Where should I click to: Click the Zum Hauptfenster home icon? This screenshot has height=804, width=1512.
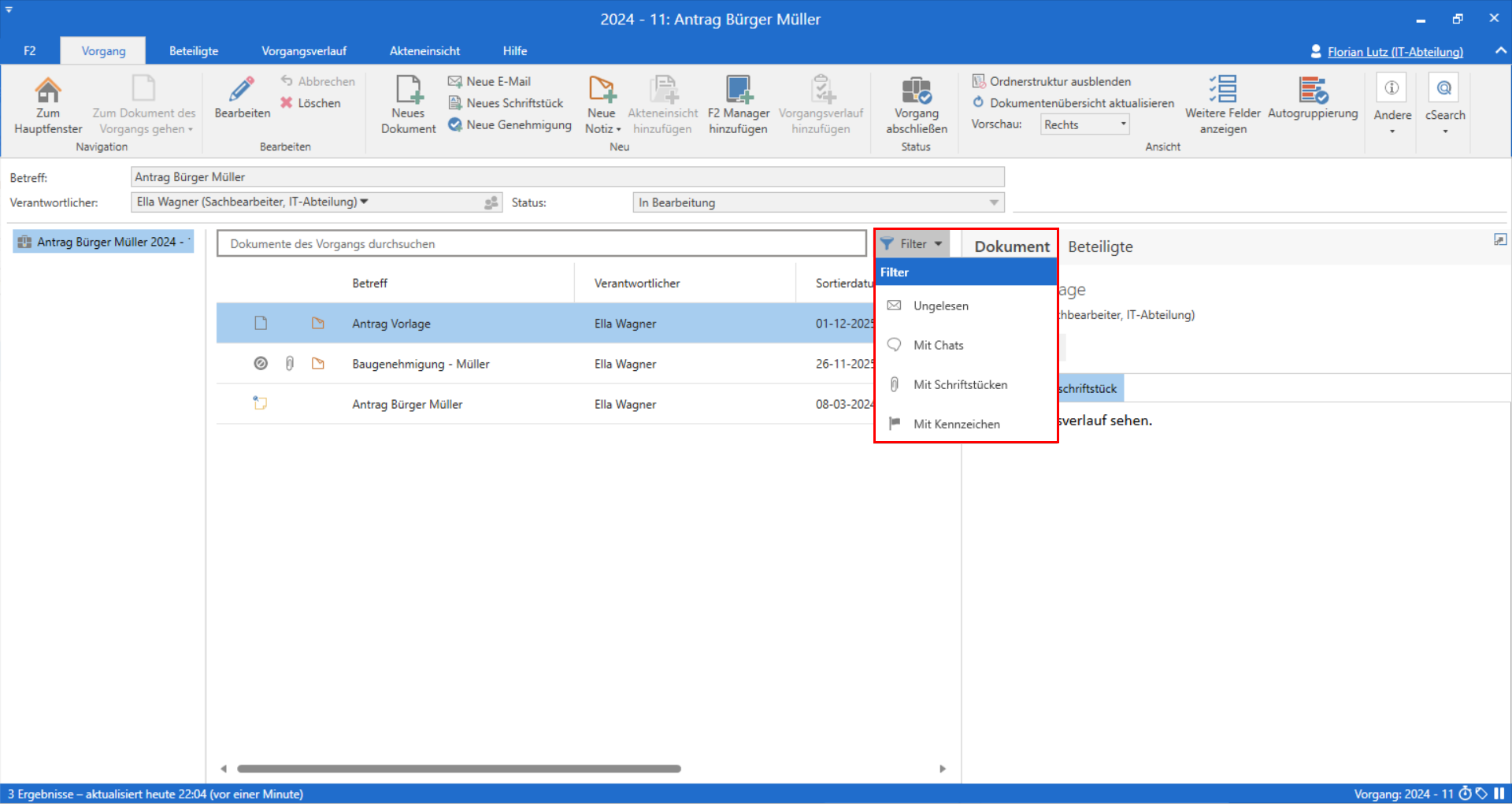pos(47,91)
